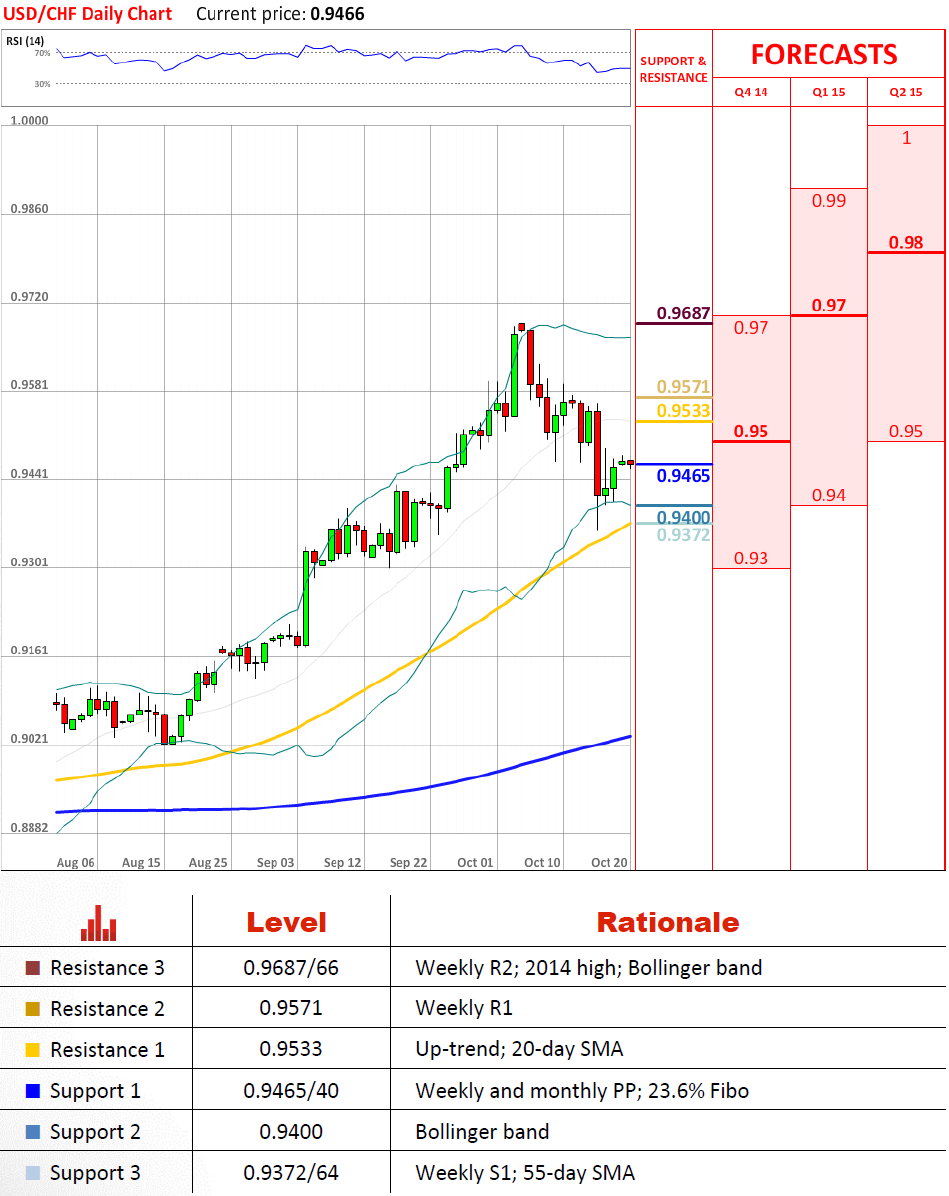Click the 'Sep 22' date axis label
Image resolution: width=949 pixels, height=1196 pixels.
(x=408, y=863)
